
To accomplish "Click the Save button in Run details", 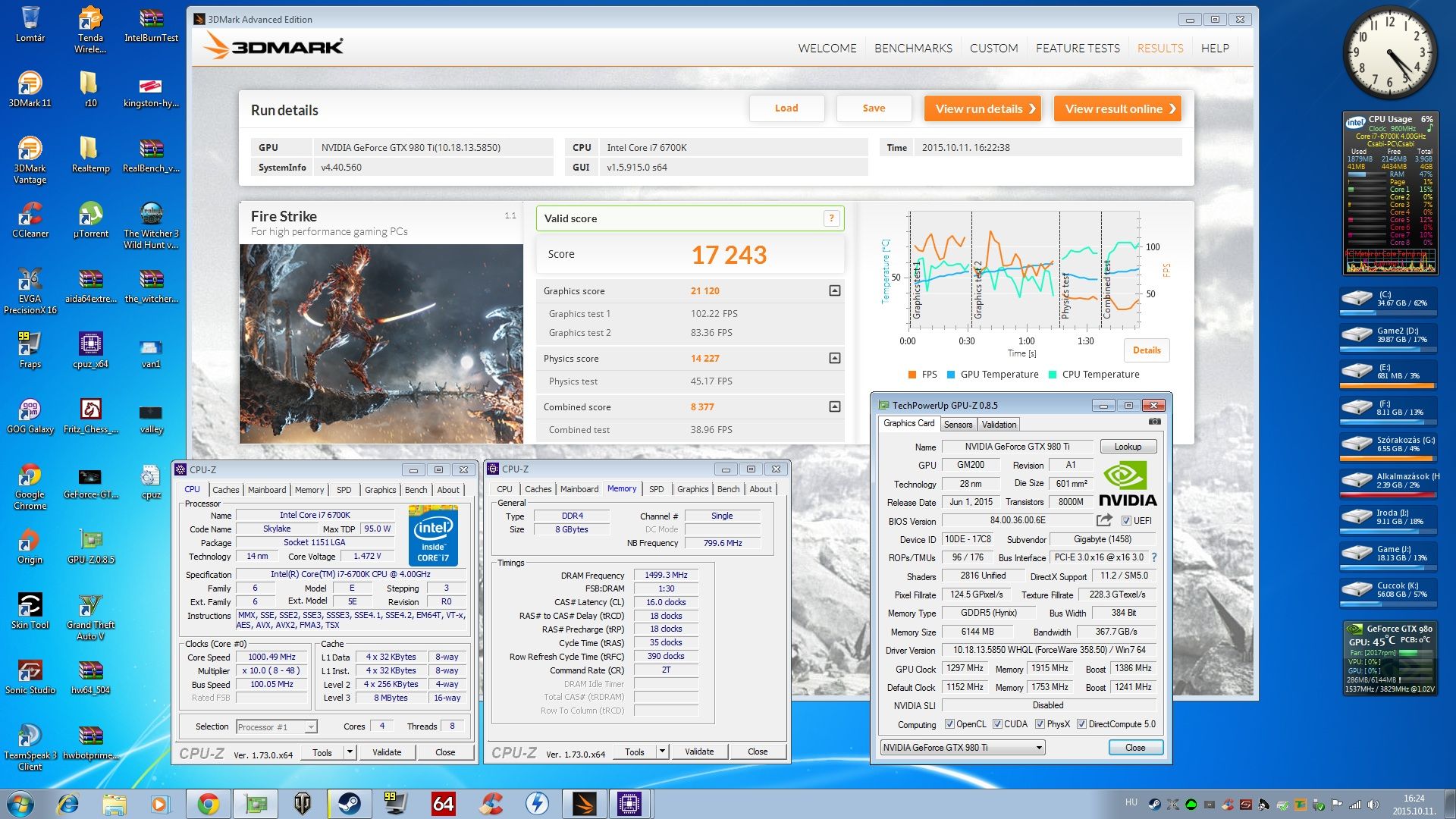I will click(874, 108).
